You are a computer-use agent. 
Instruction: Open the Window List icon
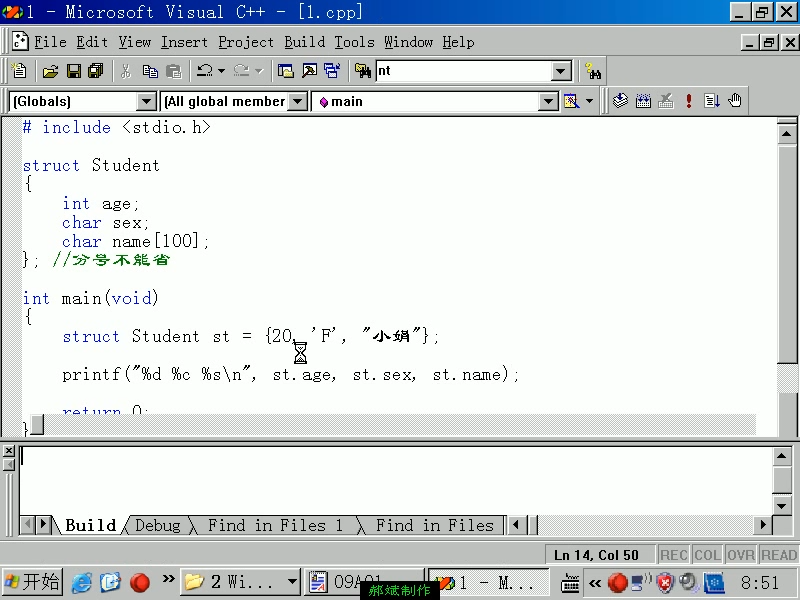[x=332, y=71]
